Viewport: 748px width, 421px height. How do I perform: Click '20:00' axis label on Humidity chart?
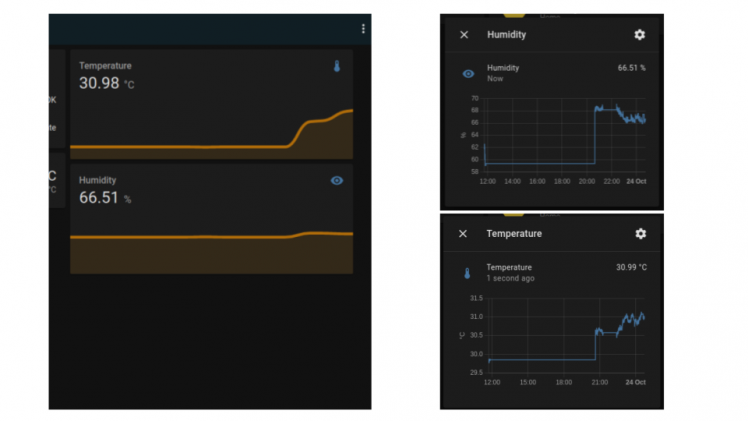(587, 181)
